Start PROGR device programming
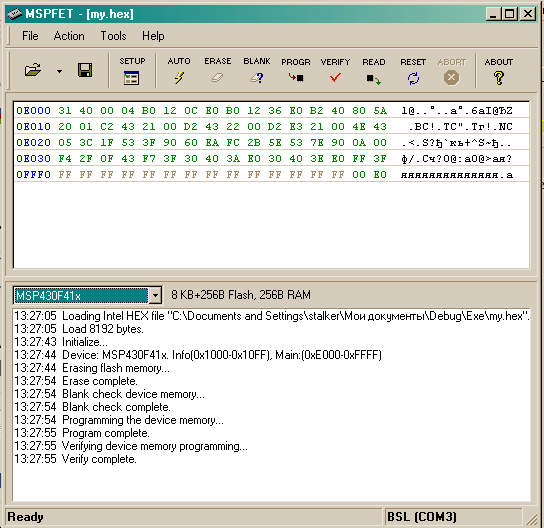This screenshot has height=528, width=544. (296, 71)
